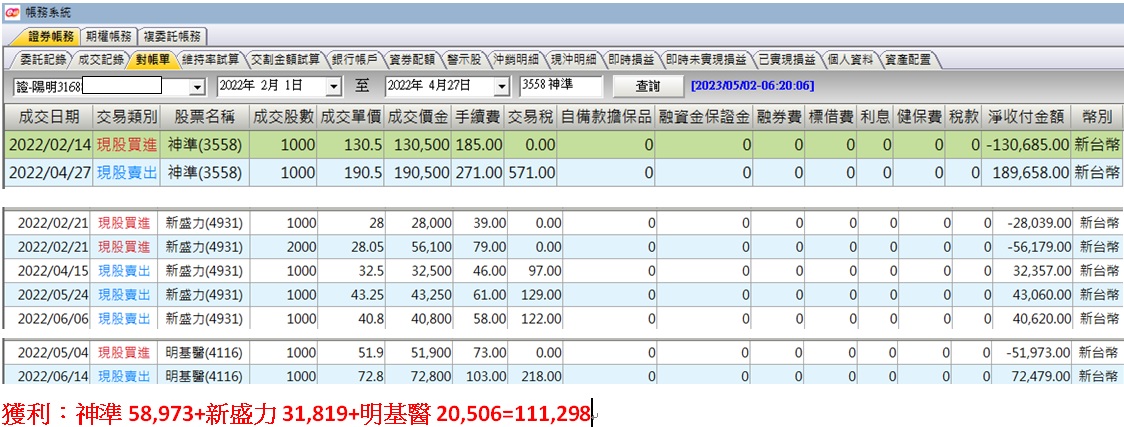Open the 交割金額試算 sub-tab

(x=285, y=59)
